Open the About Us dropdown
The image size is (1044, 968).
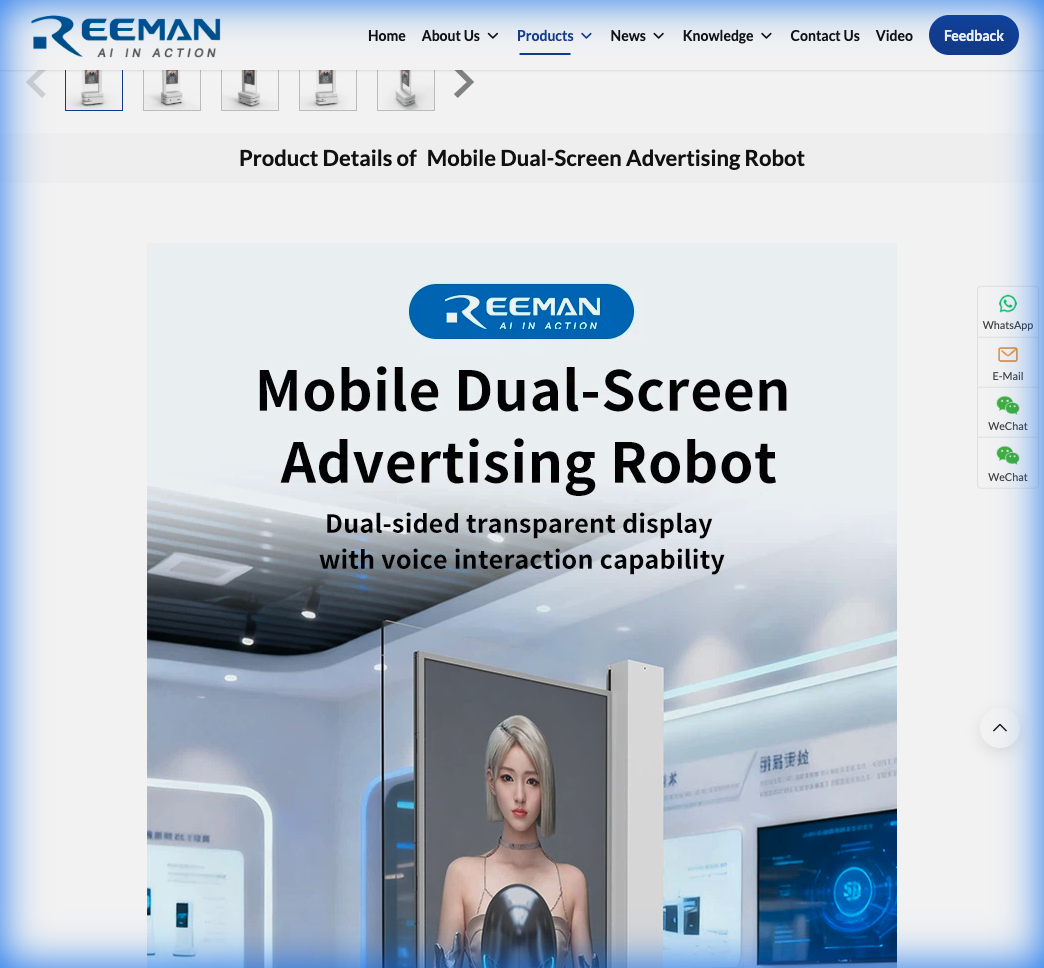(459, 35)
